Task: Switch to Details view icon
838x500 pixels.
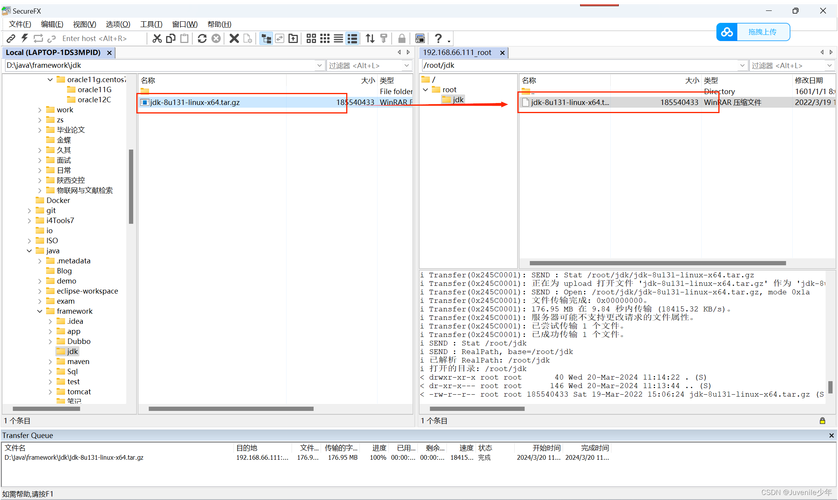Action: (353, 38)
